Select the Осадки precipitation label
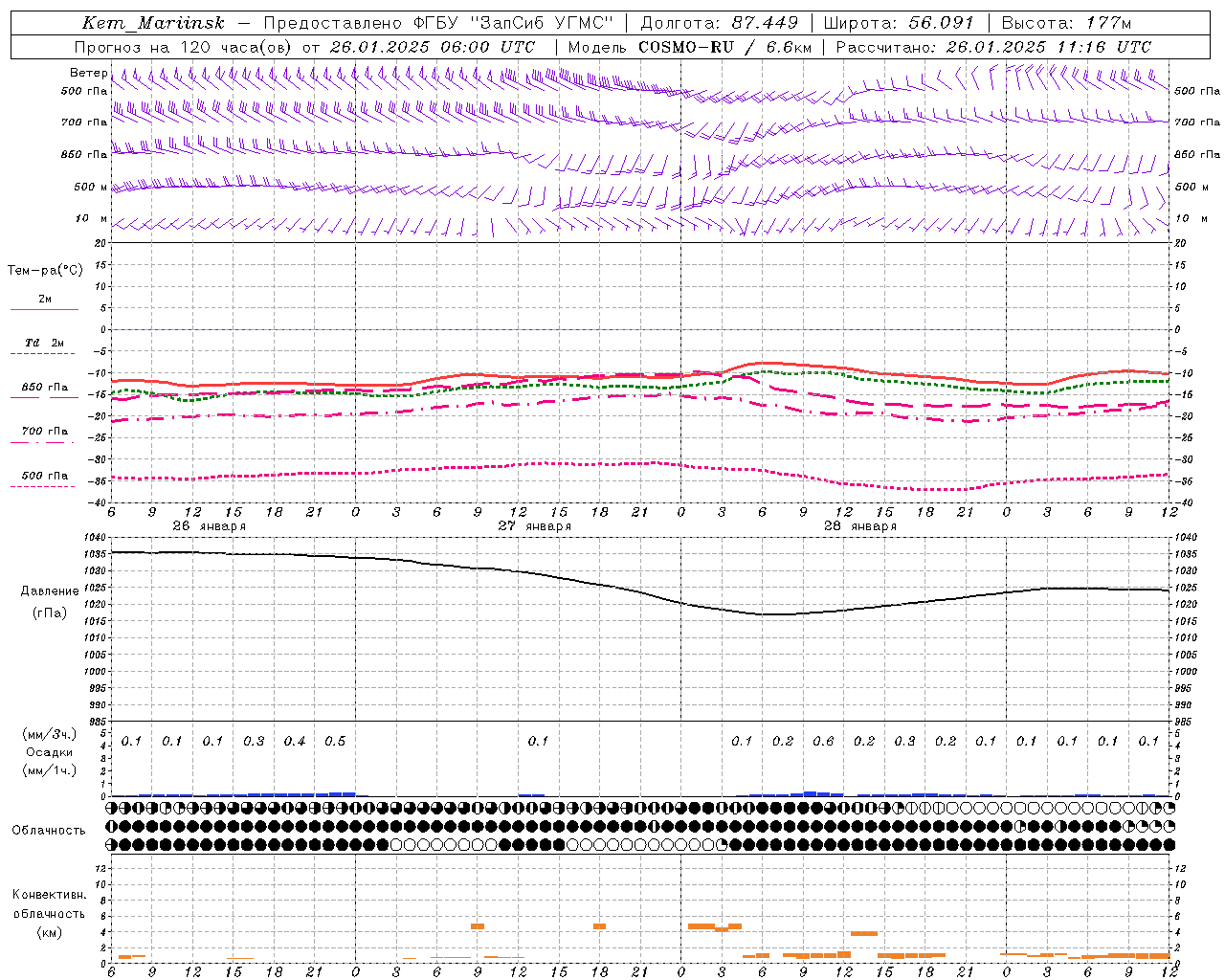 pyautogui.click(x=50, y=752)
